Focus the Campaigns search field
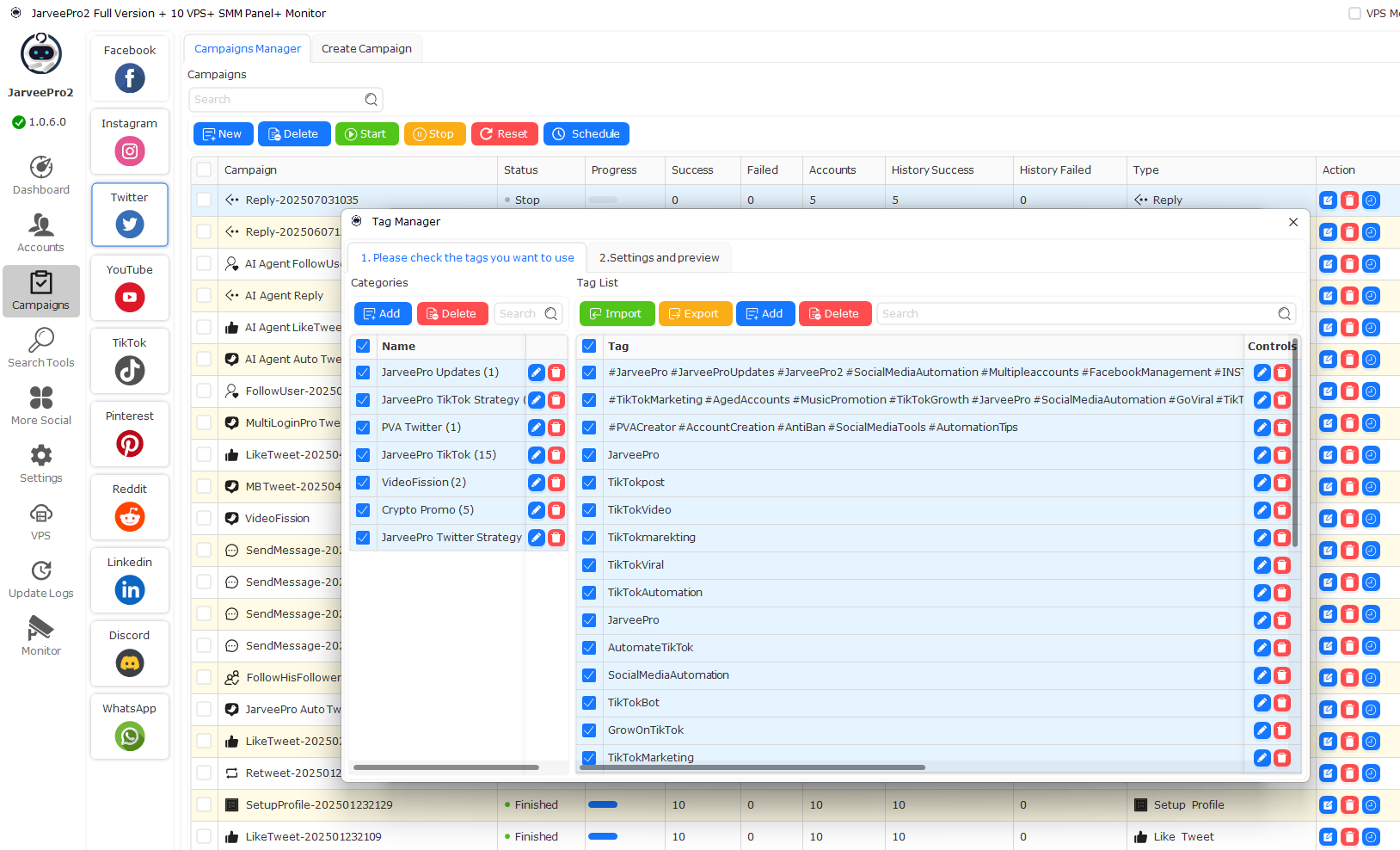 [x=286, y=100]
